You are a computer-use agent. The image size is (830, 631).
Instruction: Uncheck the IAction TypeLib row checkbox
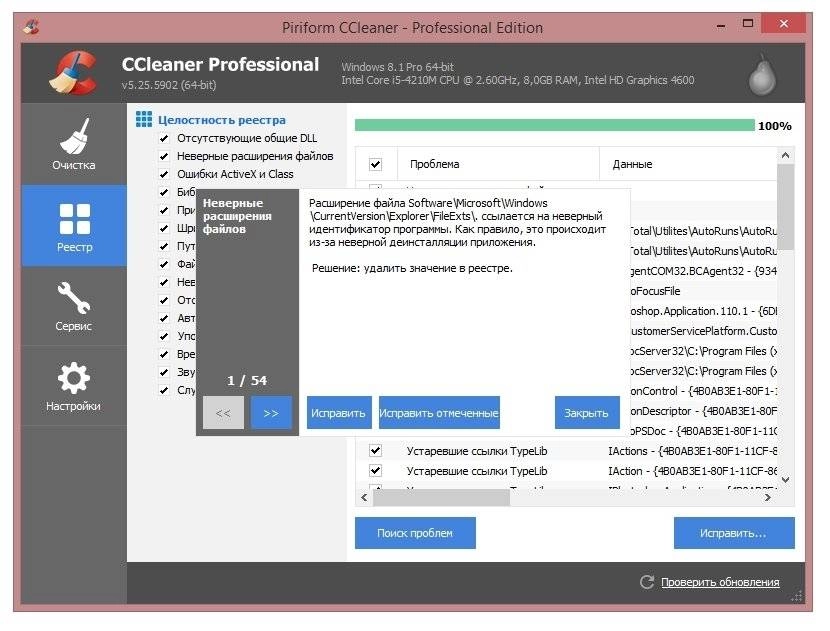point(375,471)
